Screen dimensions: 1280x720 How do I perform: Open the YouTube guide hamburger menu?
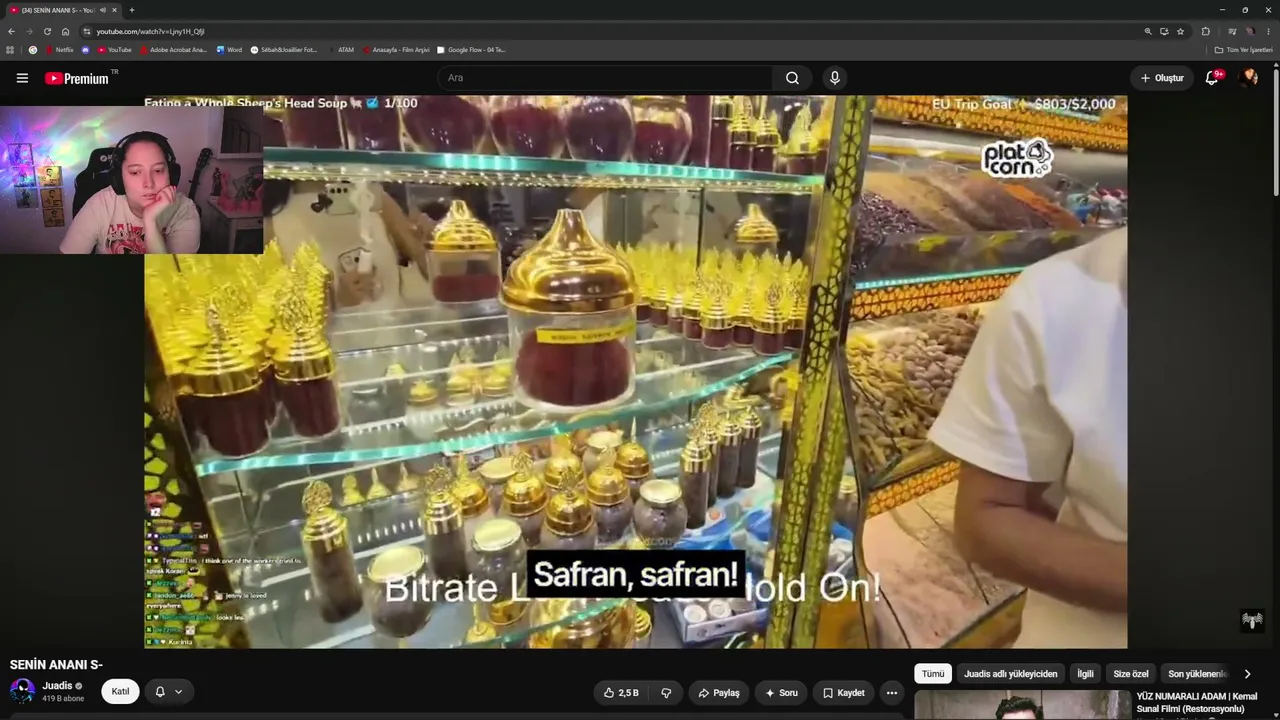pyautogui.click(x=22, y=78)
